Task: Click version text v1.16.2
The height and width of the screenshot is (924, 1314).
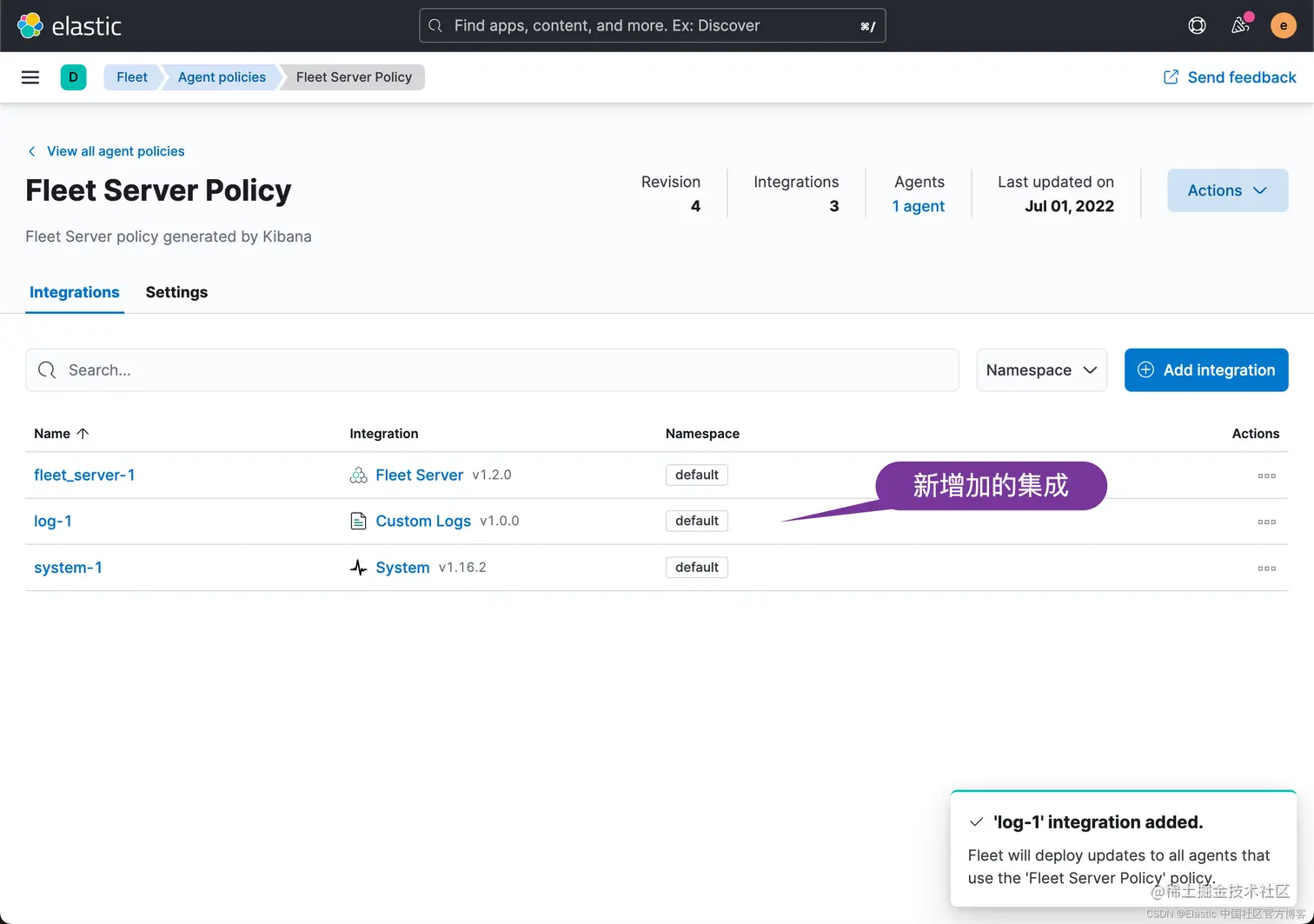Action: 462,568
